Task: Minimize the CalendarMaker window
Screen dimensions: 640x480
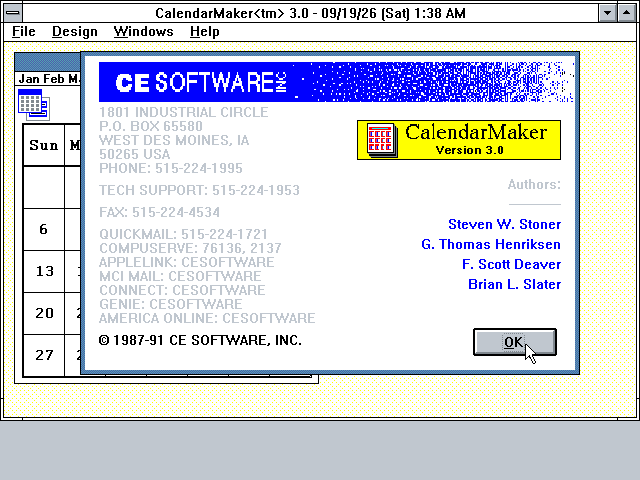Action: point(607,13)
